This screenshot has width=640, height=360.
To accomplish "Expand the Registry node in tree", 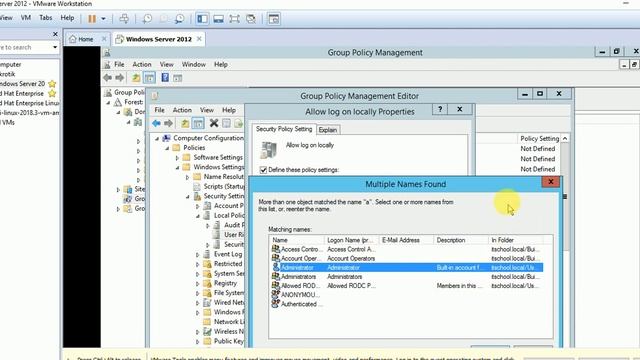I will pos(198,283).
